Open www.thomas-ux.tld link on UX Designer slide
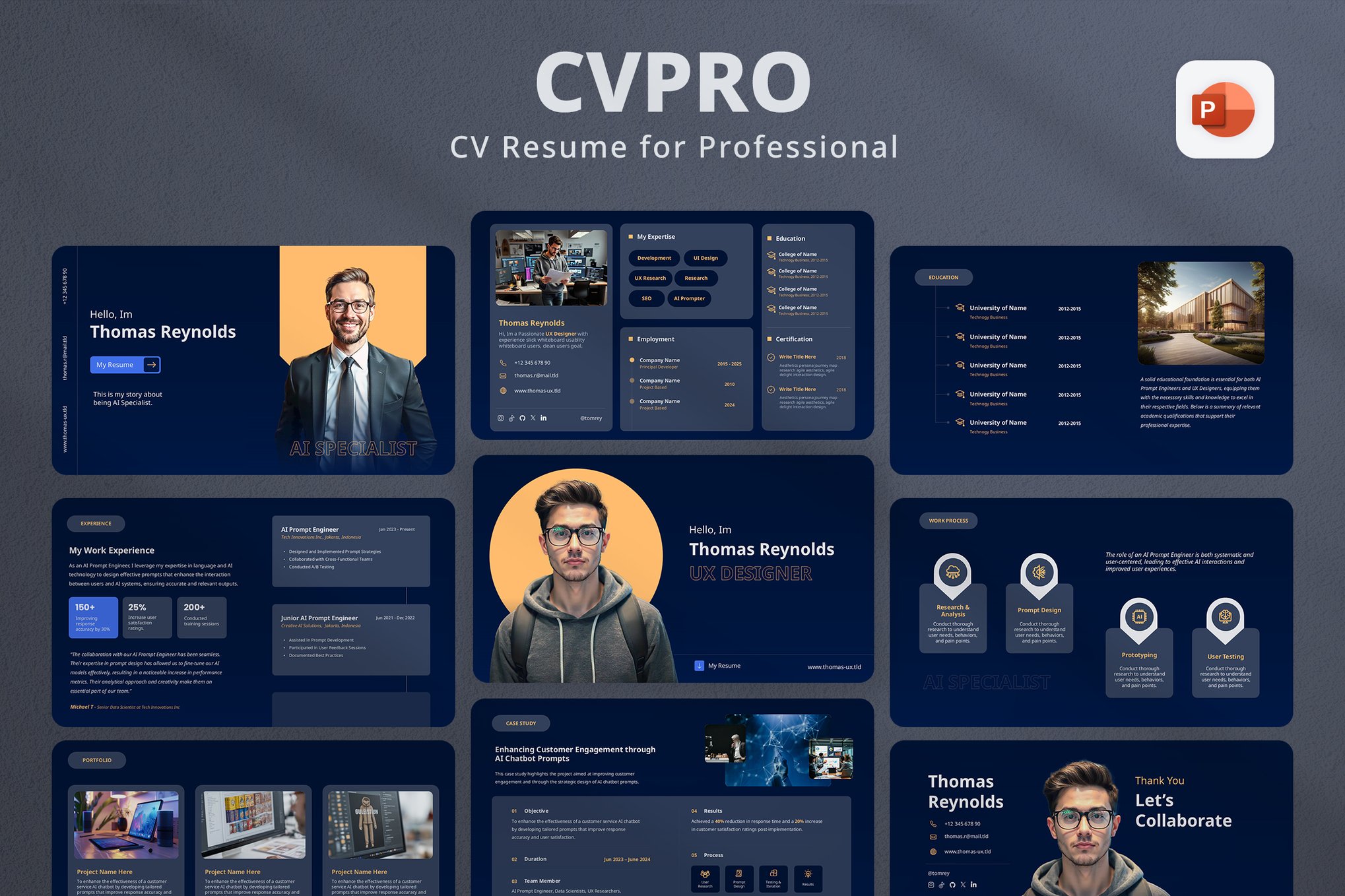 pos(834,667)
